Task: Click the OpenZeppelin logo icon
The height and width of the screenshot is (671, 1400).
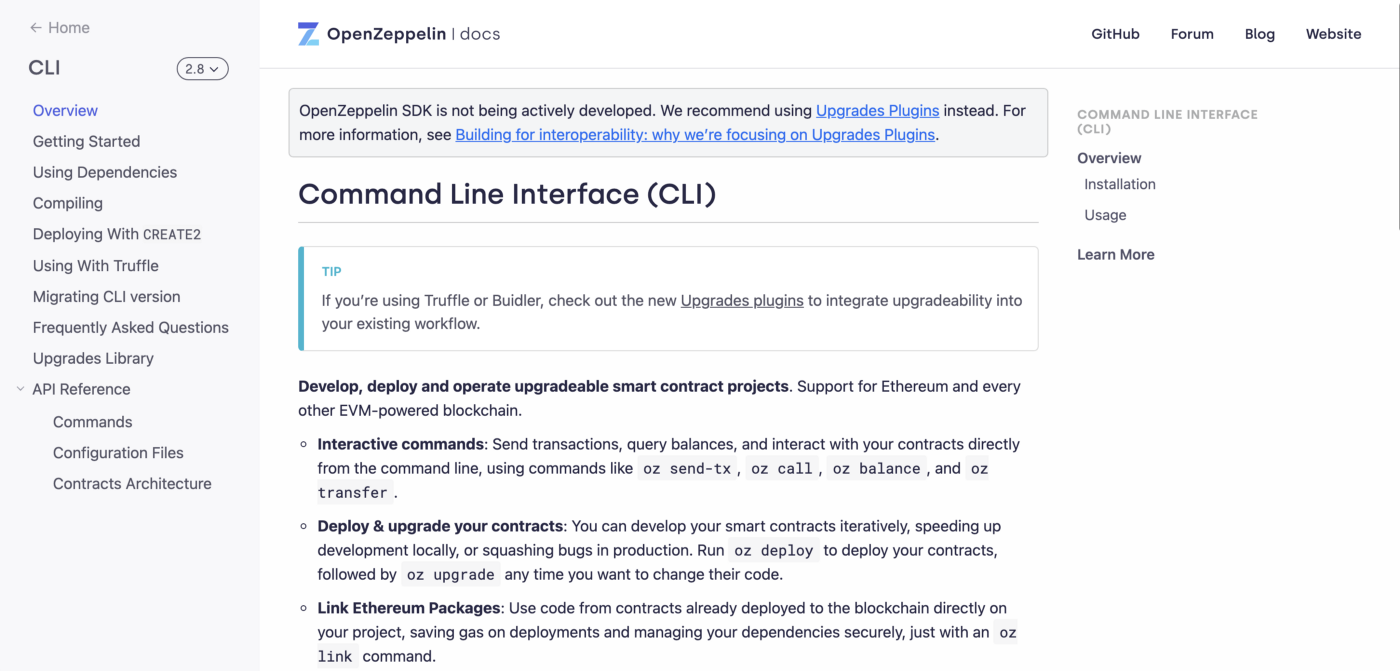Action: point(308,34)
